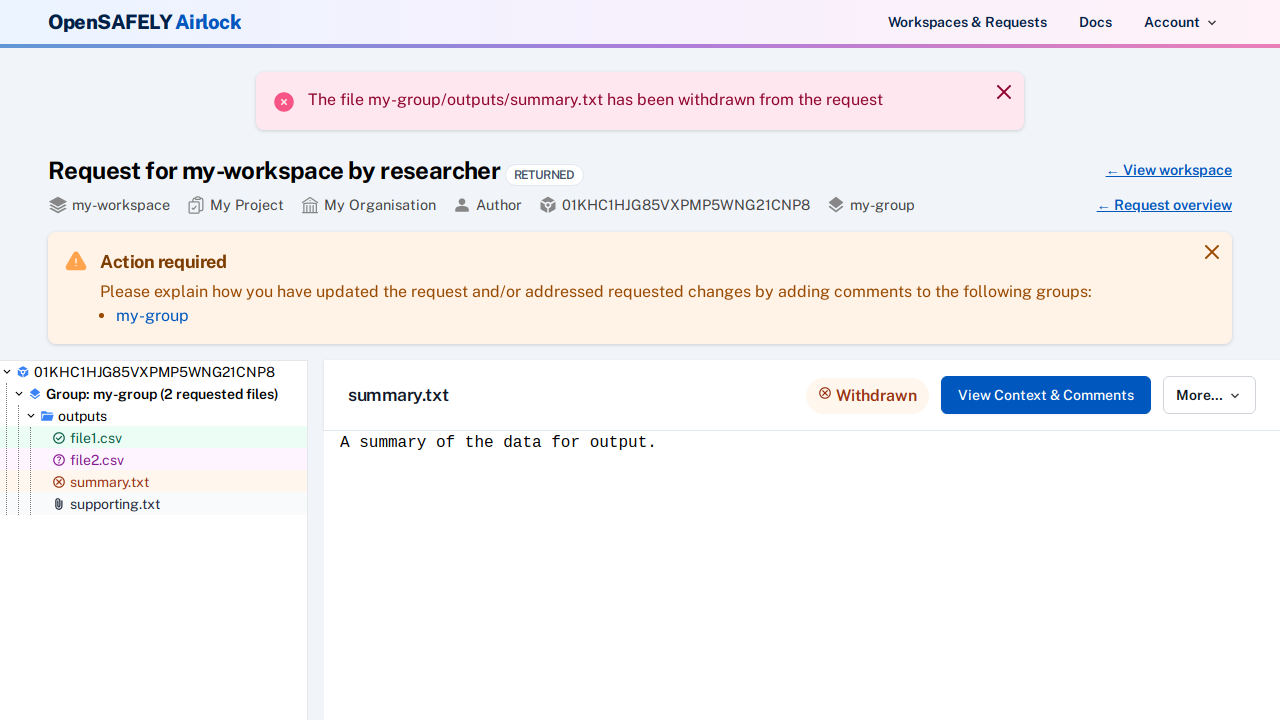Screen dimensions: 1280x720
Task: Collapse the outputs folder in file tree
Action: pyautogui.click(x=31, y=416)
